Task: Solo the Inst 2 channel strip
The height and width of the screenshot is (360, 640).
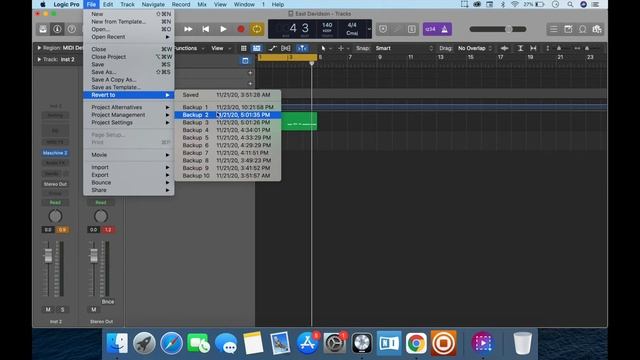Action: 62,309
